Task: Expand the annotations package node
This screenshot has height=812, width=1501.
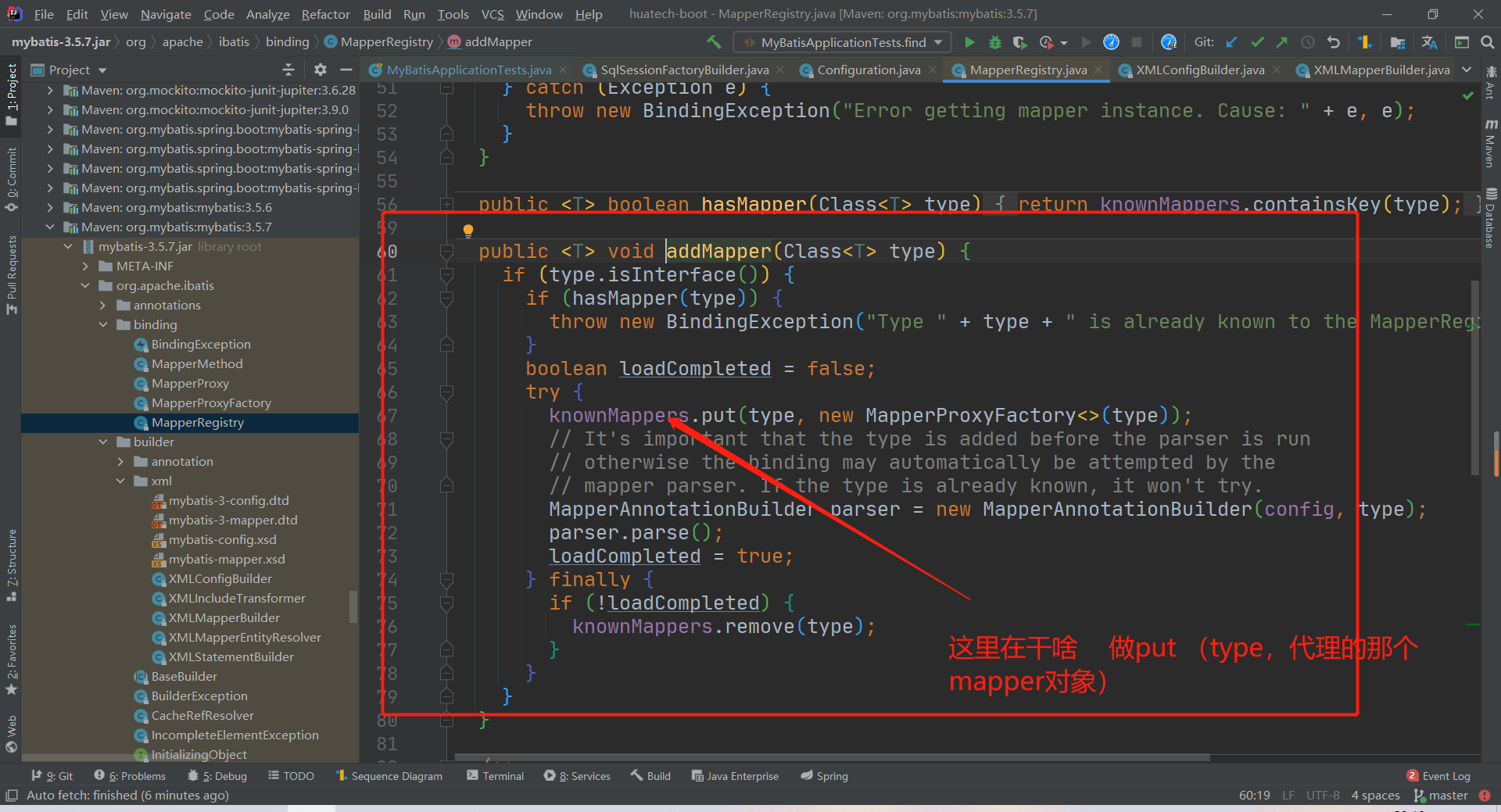Action: 103,305
